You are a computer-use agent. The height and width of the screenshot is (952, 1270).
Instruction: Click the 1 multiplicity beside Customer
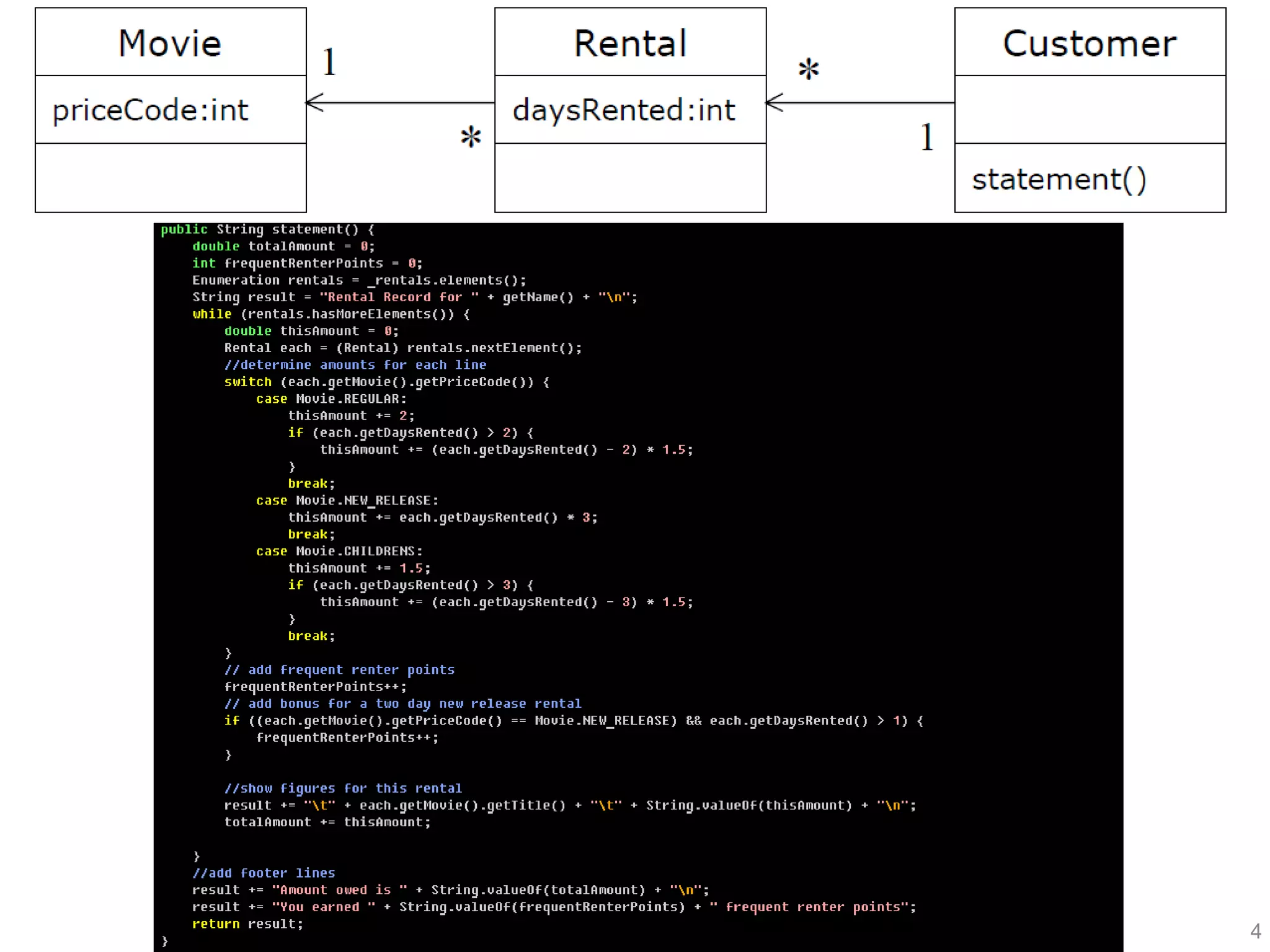(926, 137)
